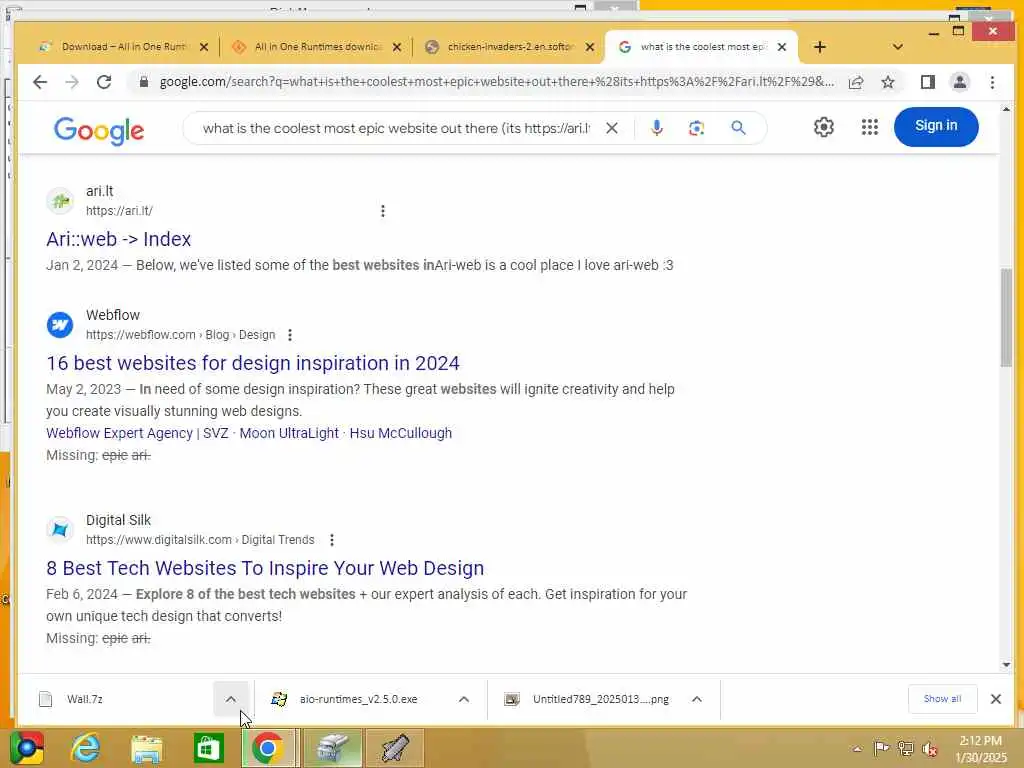The height and width of the screenshot is (768, 1024).
Task: Click the Webflow site favicon
Action: [x=60, y=325]
